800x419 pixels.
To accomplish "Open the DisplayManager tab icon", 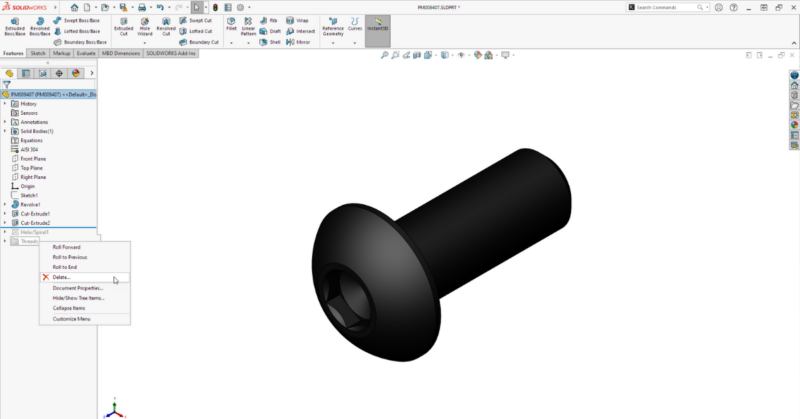I will click(76, 73).
